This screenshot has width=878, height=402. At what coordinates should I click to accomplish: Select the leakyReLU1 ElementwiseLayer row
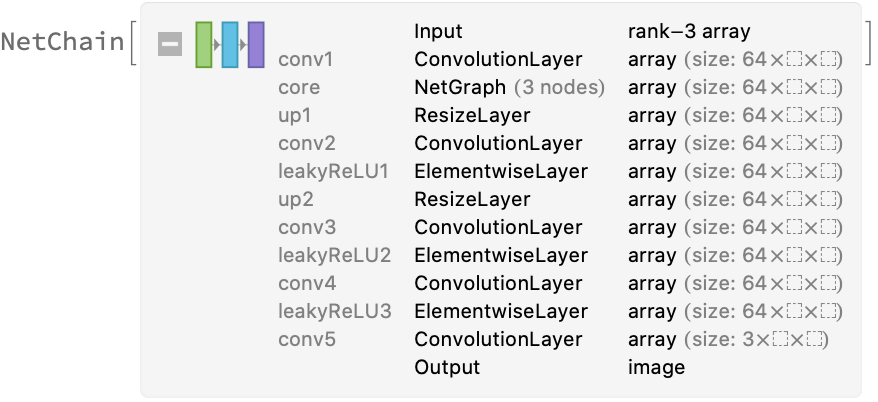point(501,171)
